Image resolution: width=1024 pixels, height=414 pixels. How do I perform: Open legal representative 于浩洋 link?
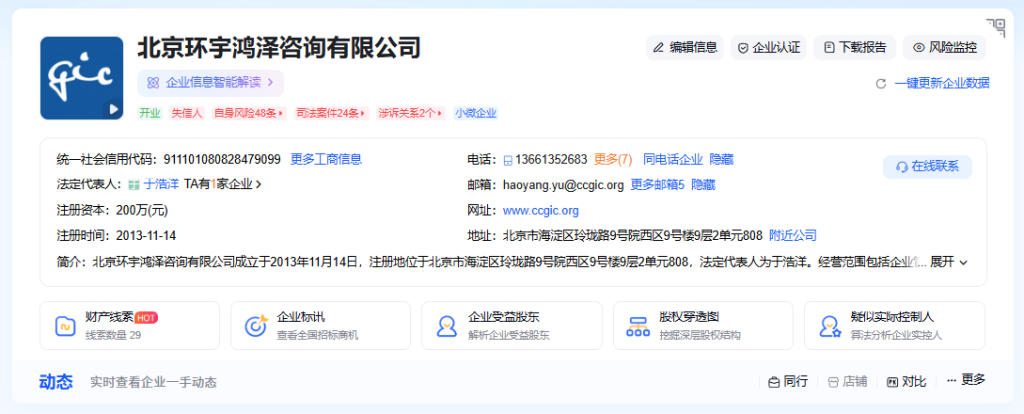pyautogui.click(x=161, y=185)
